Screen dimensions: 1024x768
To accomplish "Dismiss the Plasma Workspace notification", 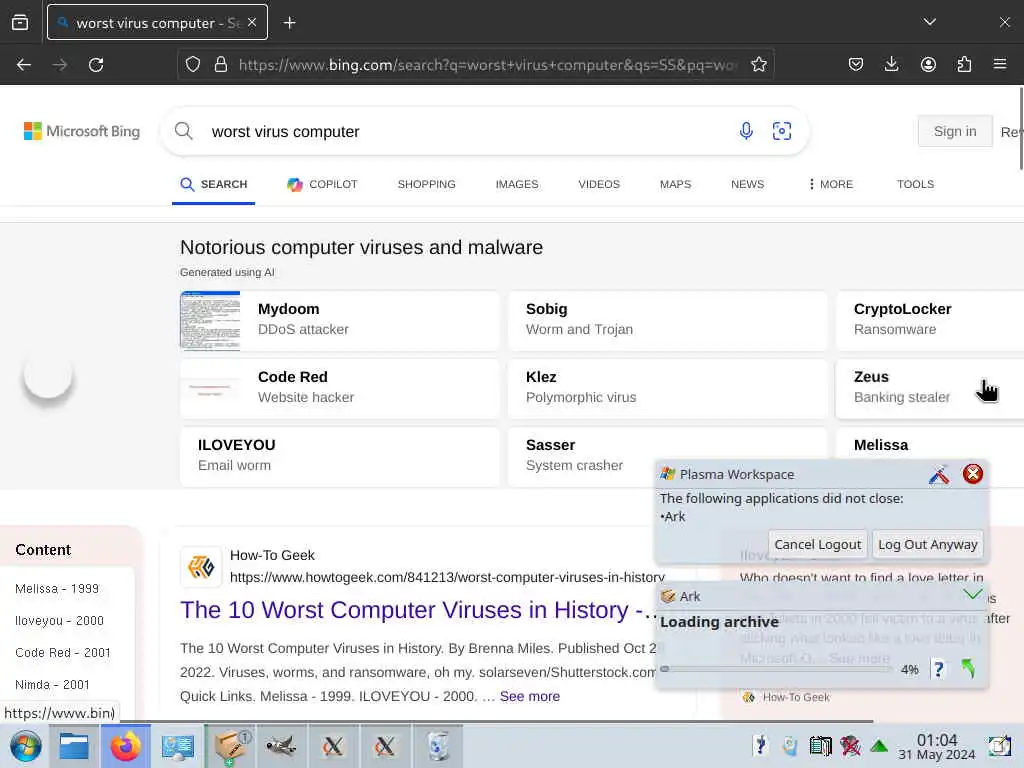I will click(x=972, y=474).
